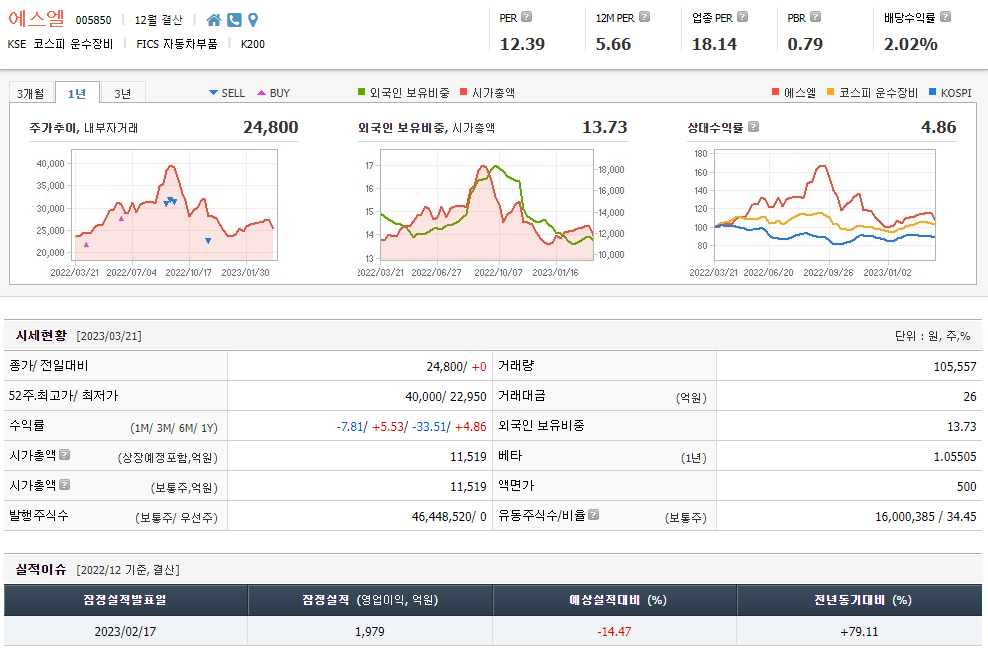
Task: Click stock code 005850
Action: pyautogui.click(x=93, y=20)
